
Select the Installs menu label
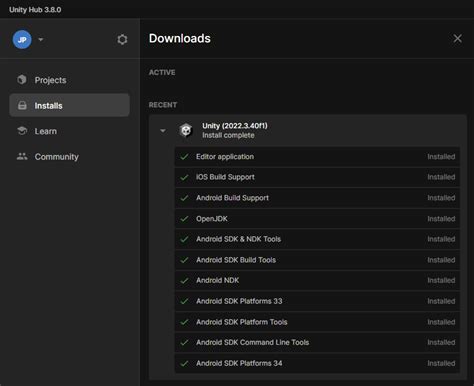49,106
